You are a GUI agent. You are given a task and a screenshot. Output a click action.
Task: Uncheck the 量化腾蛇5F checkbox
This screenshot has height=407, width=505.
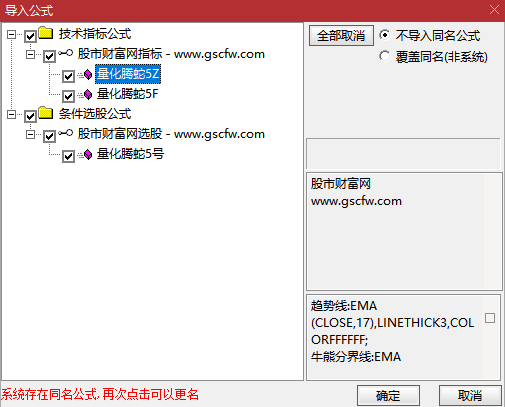[68, 96]
